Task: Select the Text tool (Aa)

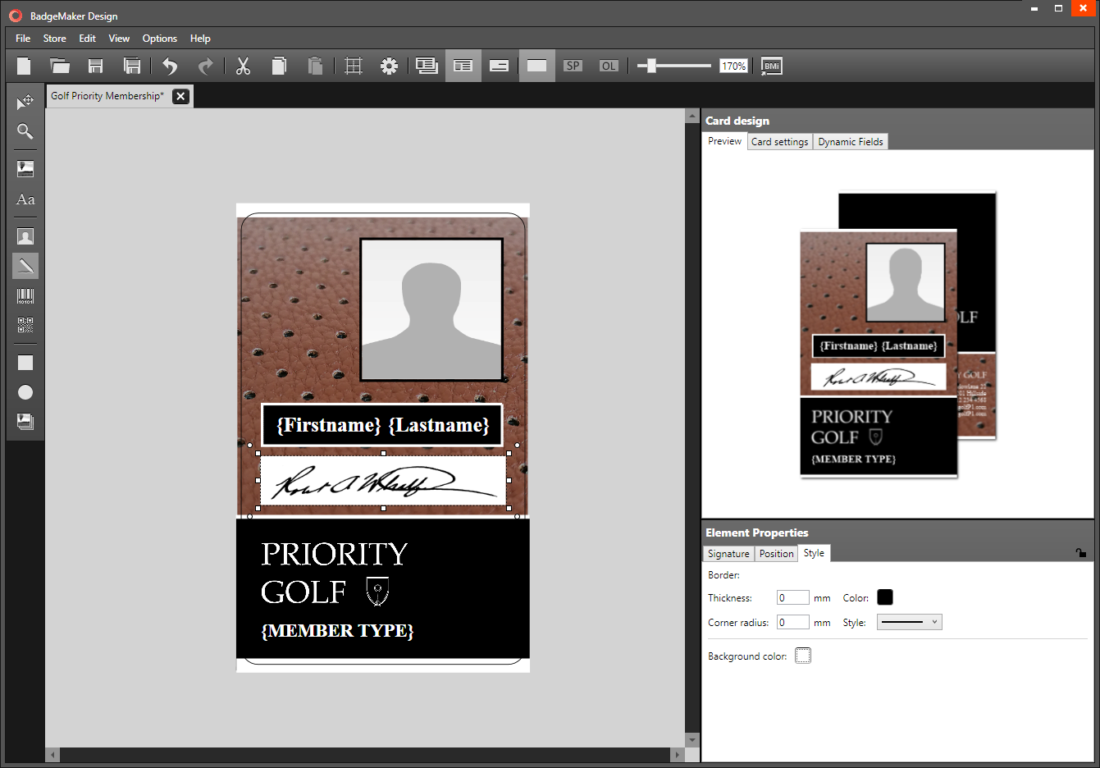Action: point(25,199)
